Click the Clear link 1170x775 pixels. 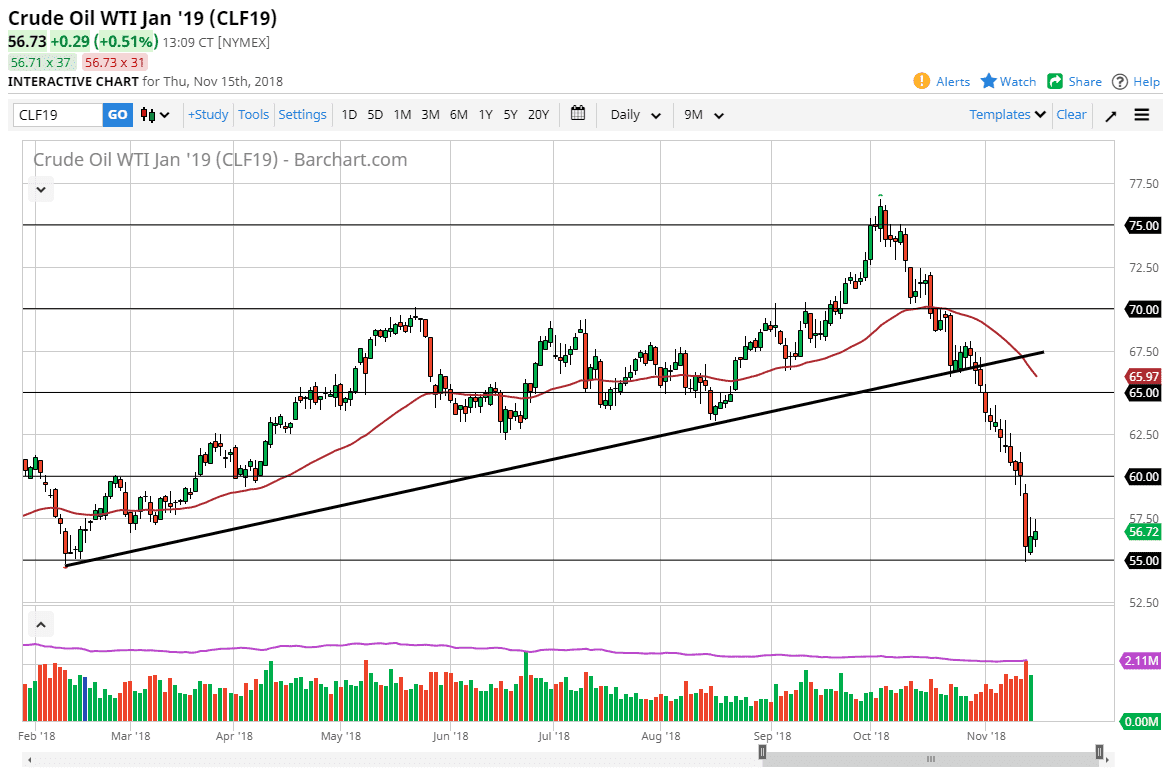pos(1071,114)
